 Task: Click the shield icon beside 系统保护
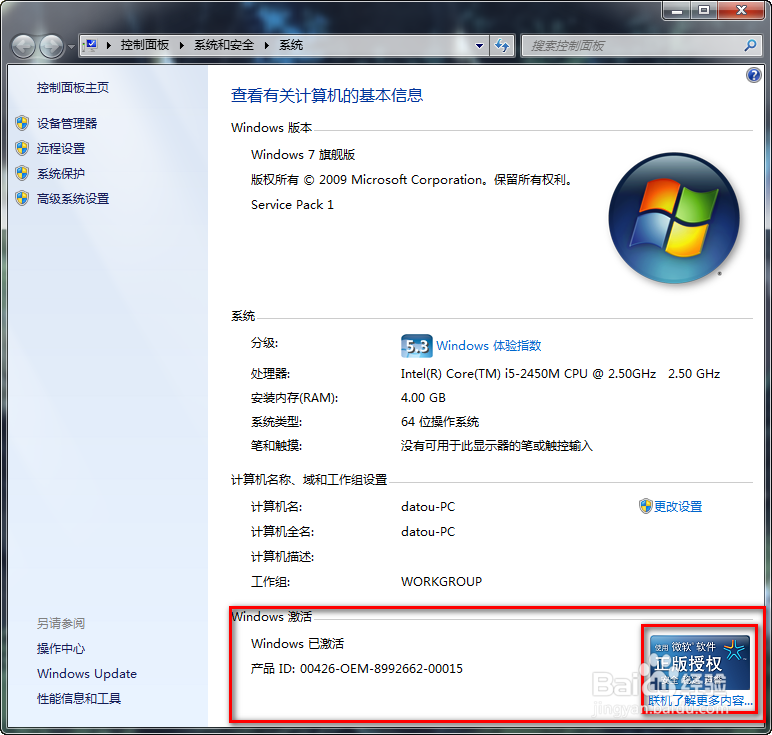[22, 173]
